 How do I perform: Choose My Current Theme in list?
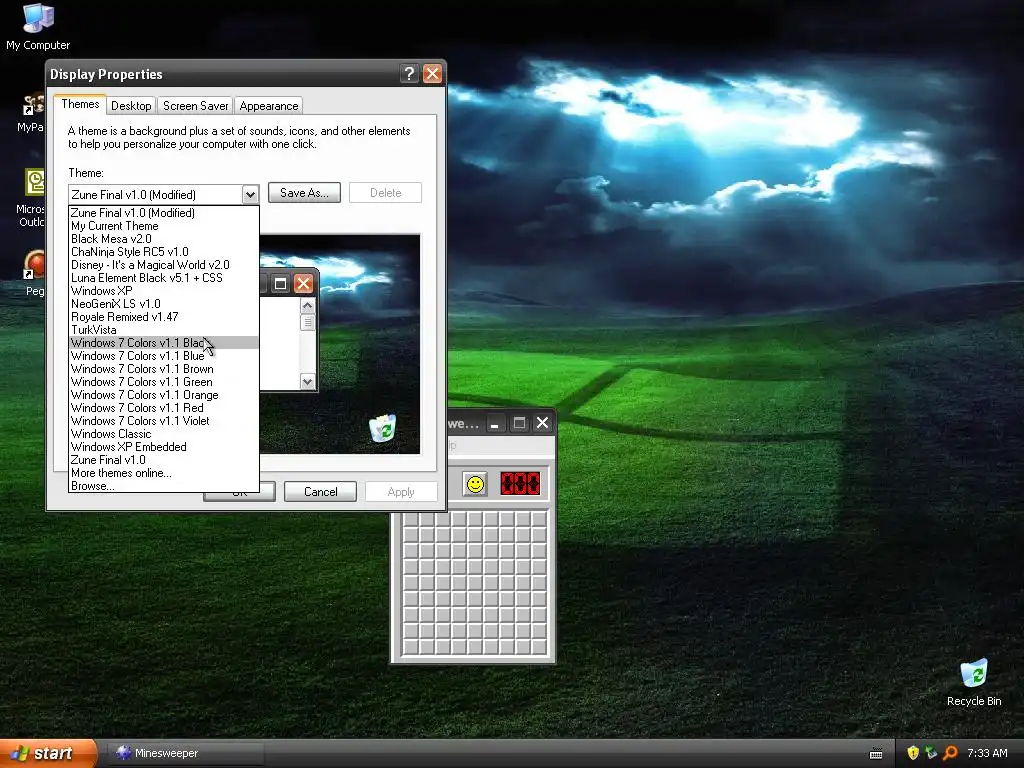click(164, 226)
